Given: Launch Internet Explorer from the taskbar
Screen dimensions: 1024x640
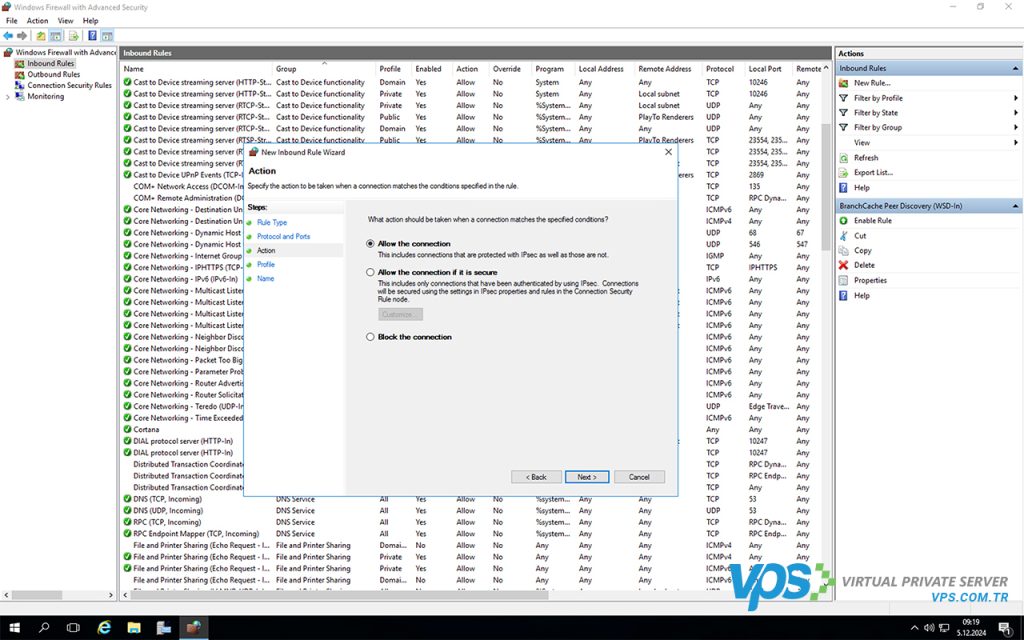Looking at the screenshot, I should (x=104, y=628).
